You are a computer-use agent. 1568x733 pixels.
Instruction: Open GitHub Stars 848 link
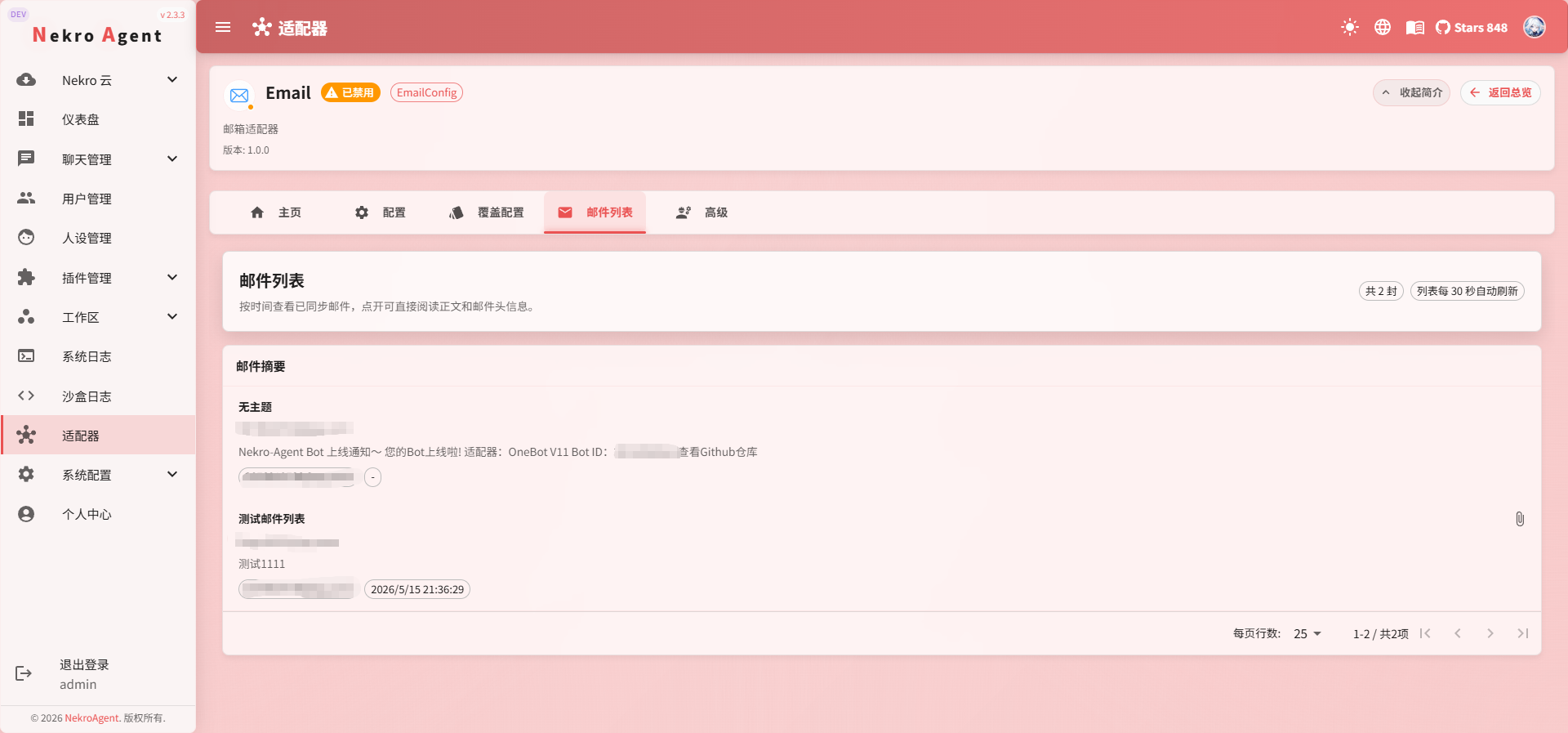1472,27
